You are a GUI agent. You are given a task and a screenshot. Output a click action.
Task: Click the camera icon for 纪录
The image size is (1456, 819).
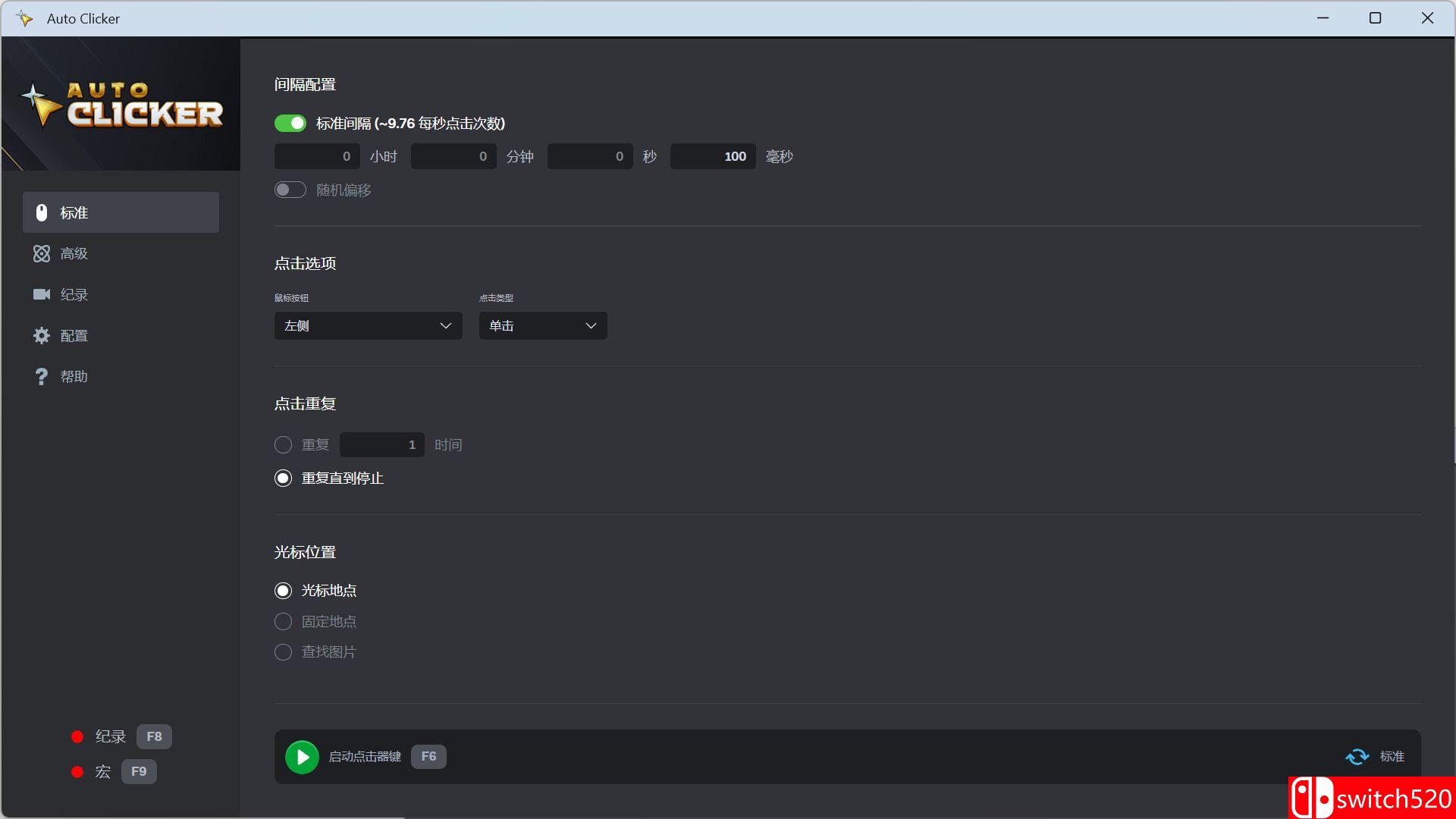point(42,294)
